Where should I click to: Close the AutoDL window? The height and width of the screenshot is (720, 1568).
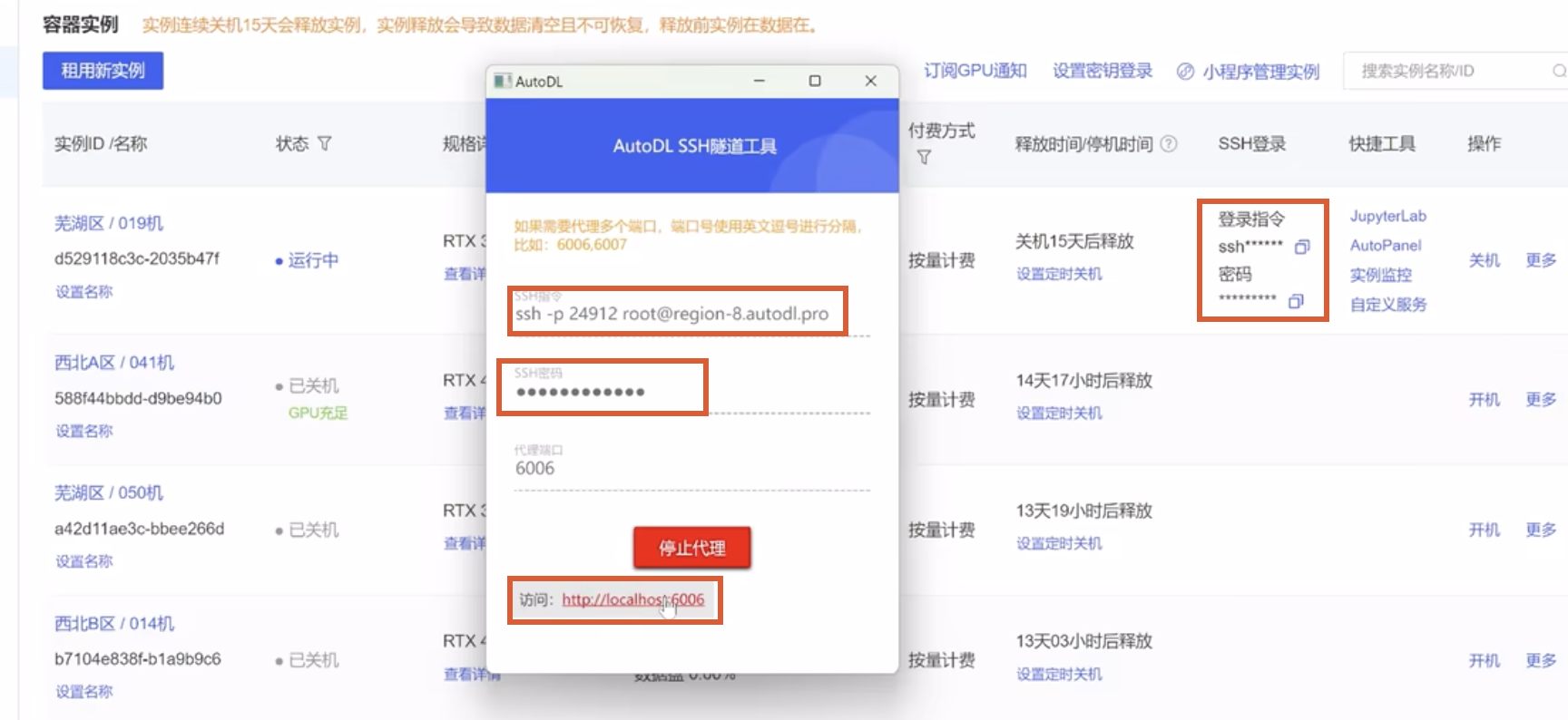click(x=870, y=81)
